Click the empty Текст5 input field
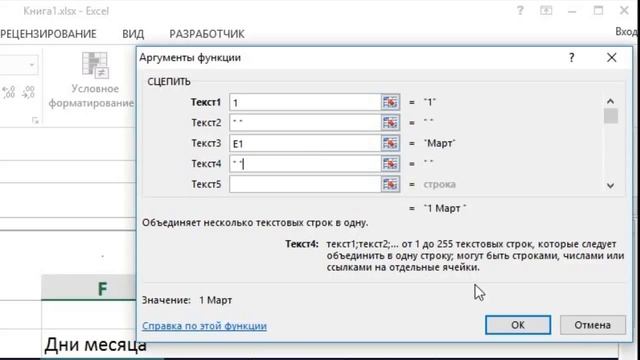This screenshot has width=640, height=360. click(305, 184)
